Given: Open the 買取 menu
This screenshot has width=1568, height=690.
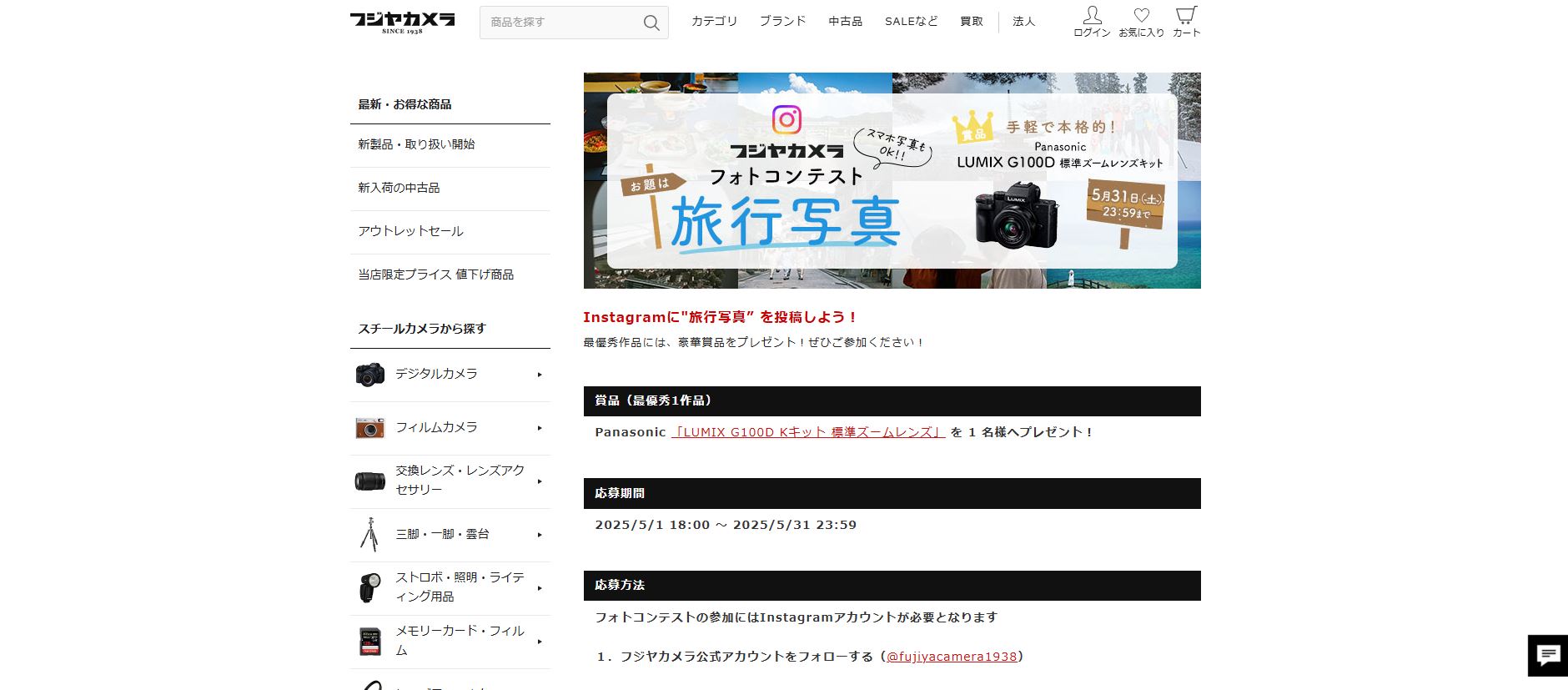Looking at the screenshot, I should tap(972, 22).
